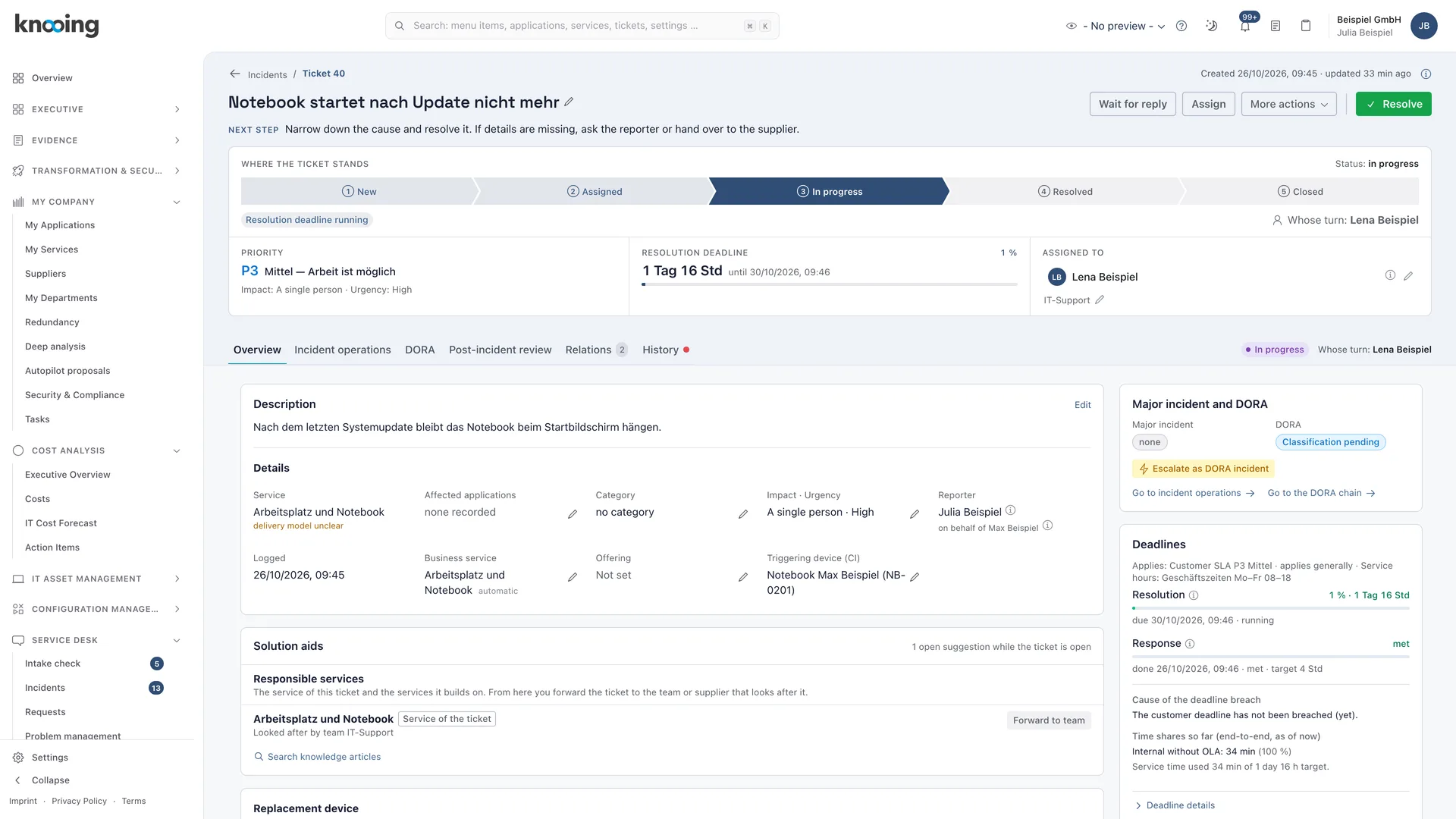The height and width of the screenshot is (819, 1456).
Task: Toggle the No preview eye selector
Action: 1116,26
